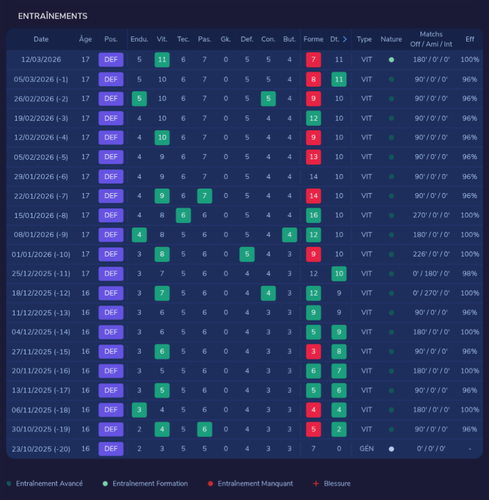Click the DEF badge in the 23/10/2025 row
This screenshot has width=489, height=500.
click(111, 449)
